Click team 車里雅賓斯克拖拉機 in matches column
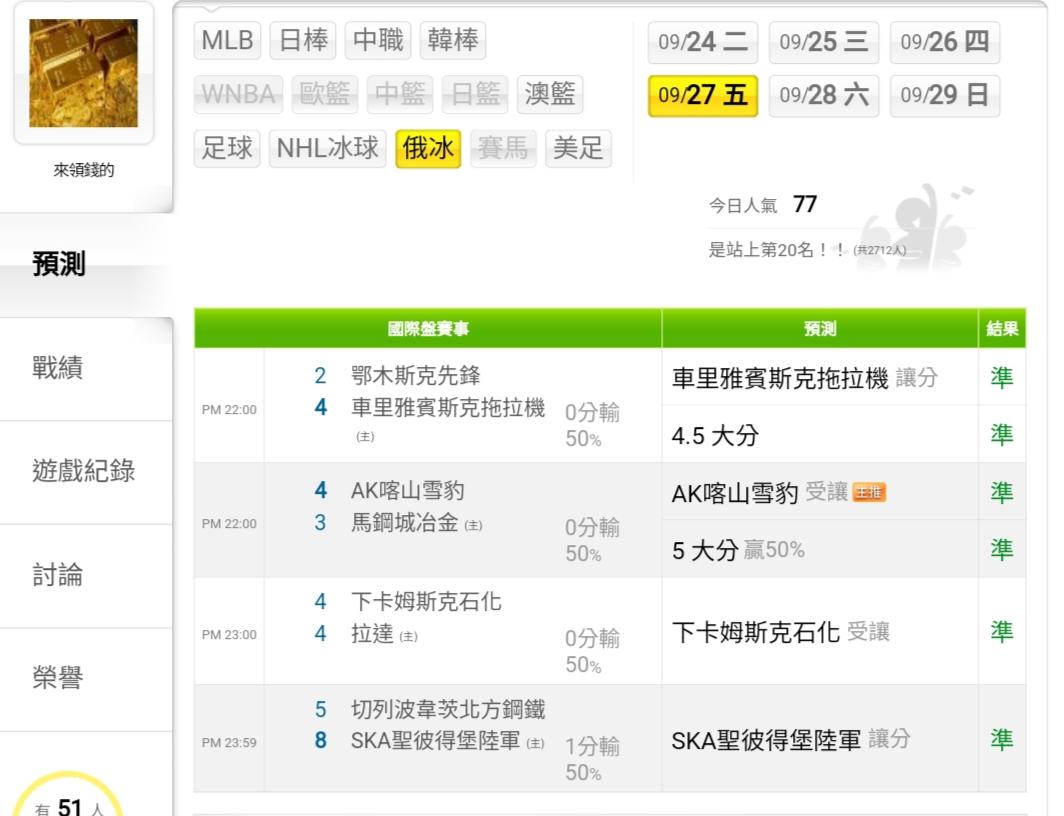 pyautogui.click(x=448, y=408)
